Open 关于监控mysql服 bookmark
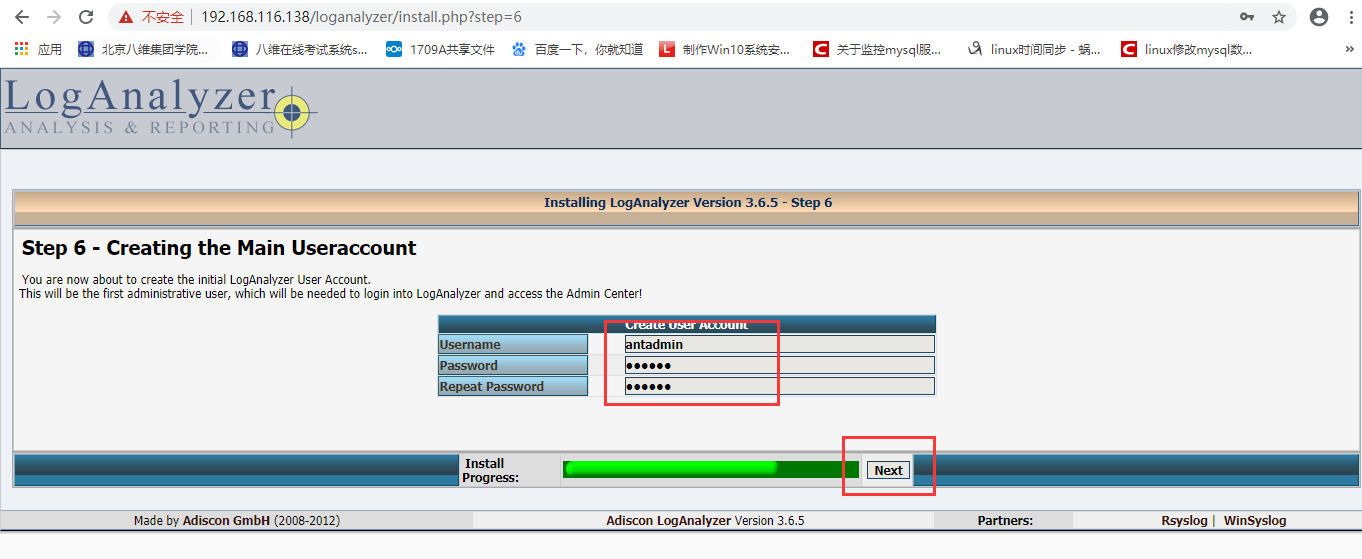The image size is (1362, 559). pyautogui.click(x=877, y=49)
